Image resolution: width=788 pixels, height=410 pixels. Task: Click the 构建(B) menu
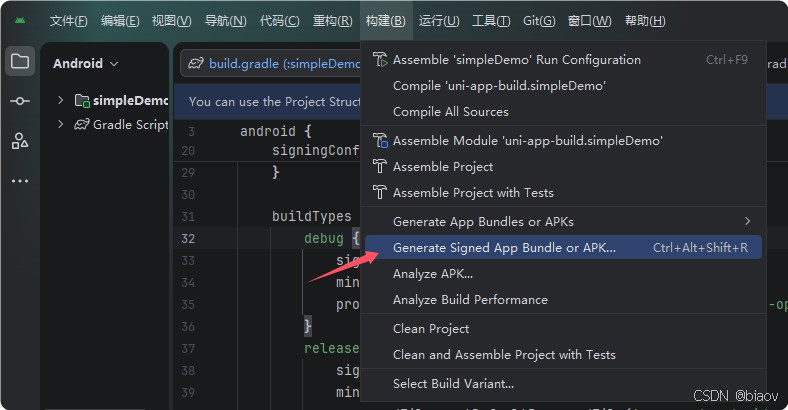pos(386,21)
